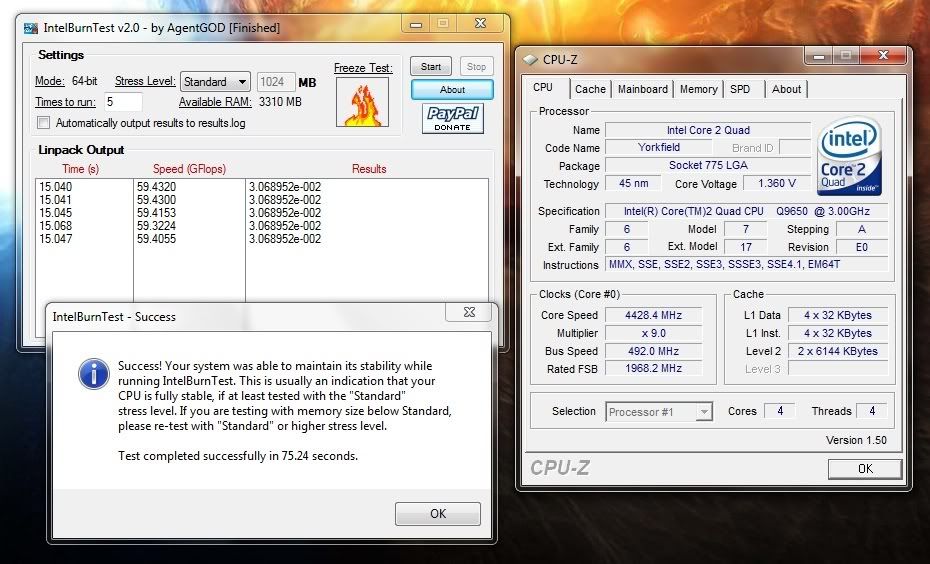This screenshot has width=930, height=564.
Task: Select the 59.4055 speed value
Action: click(x=157, y=239)
